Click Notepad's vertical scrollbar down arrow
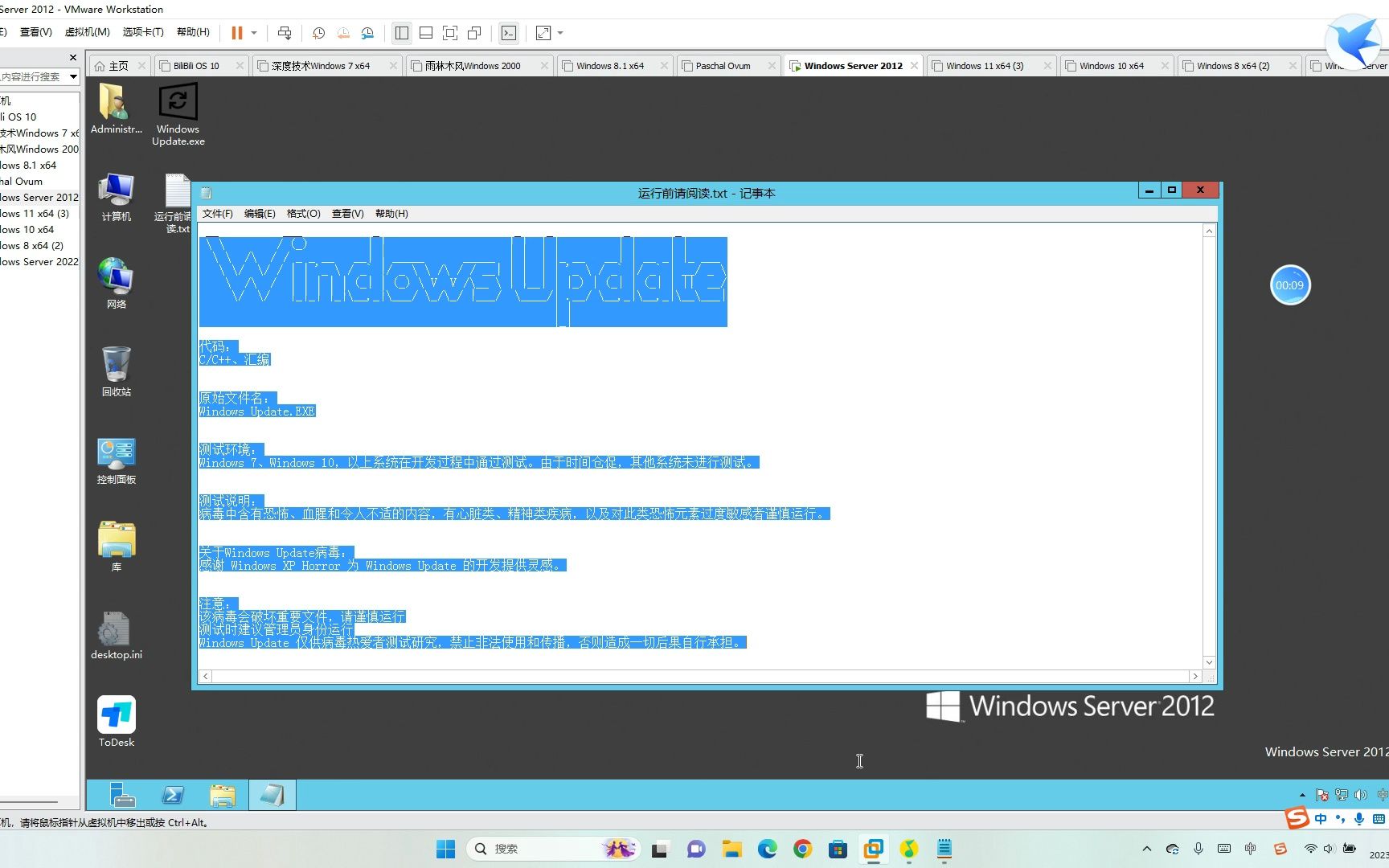Image resolution: width=1389 pixels, height=868 pixels. click(1209, 663)
